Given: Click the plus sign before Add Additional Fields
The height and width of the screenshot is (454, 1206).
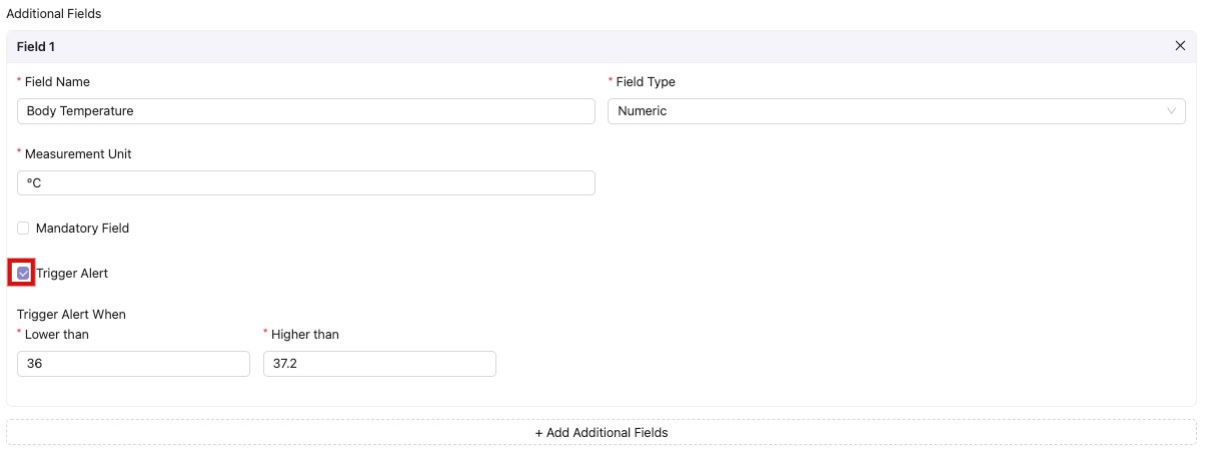Looking at the screenshot, I should [x=539, y=433].
